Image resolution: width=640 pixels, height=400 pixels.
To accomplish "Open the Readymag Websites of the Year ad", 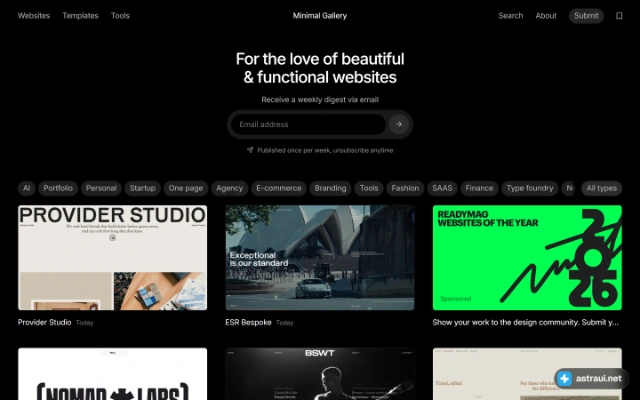I will (527, 258).
